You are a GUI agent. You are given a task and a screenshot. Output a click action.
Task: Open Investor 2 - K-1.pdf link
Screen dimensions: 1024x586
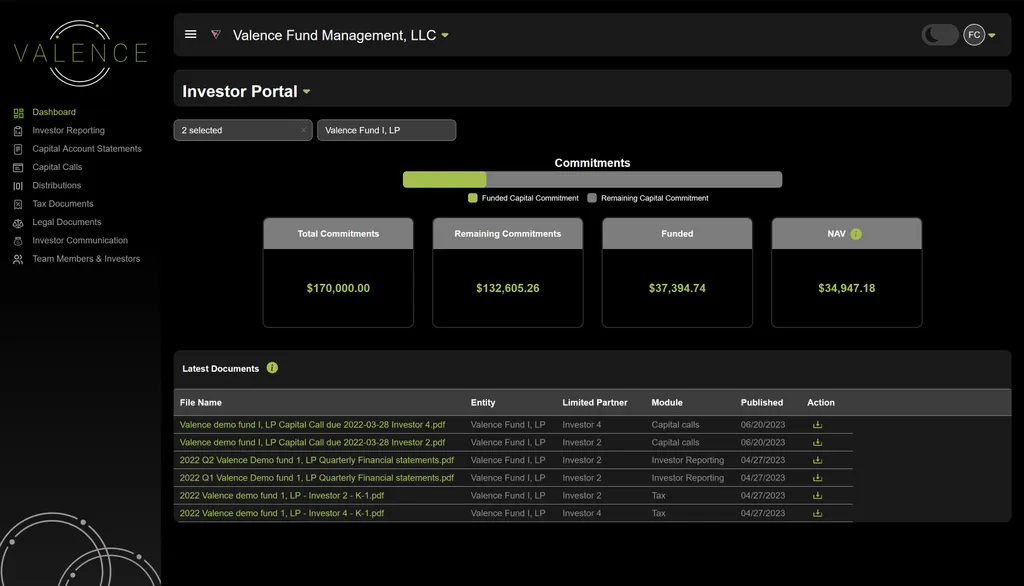[x=281, y=495]
